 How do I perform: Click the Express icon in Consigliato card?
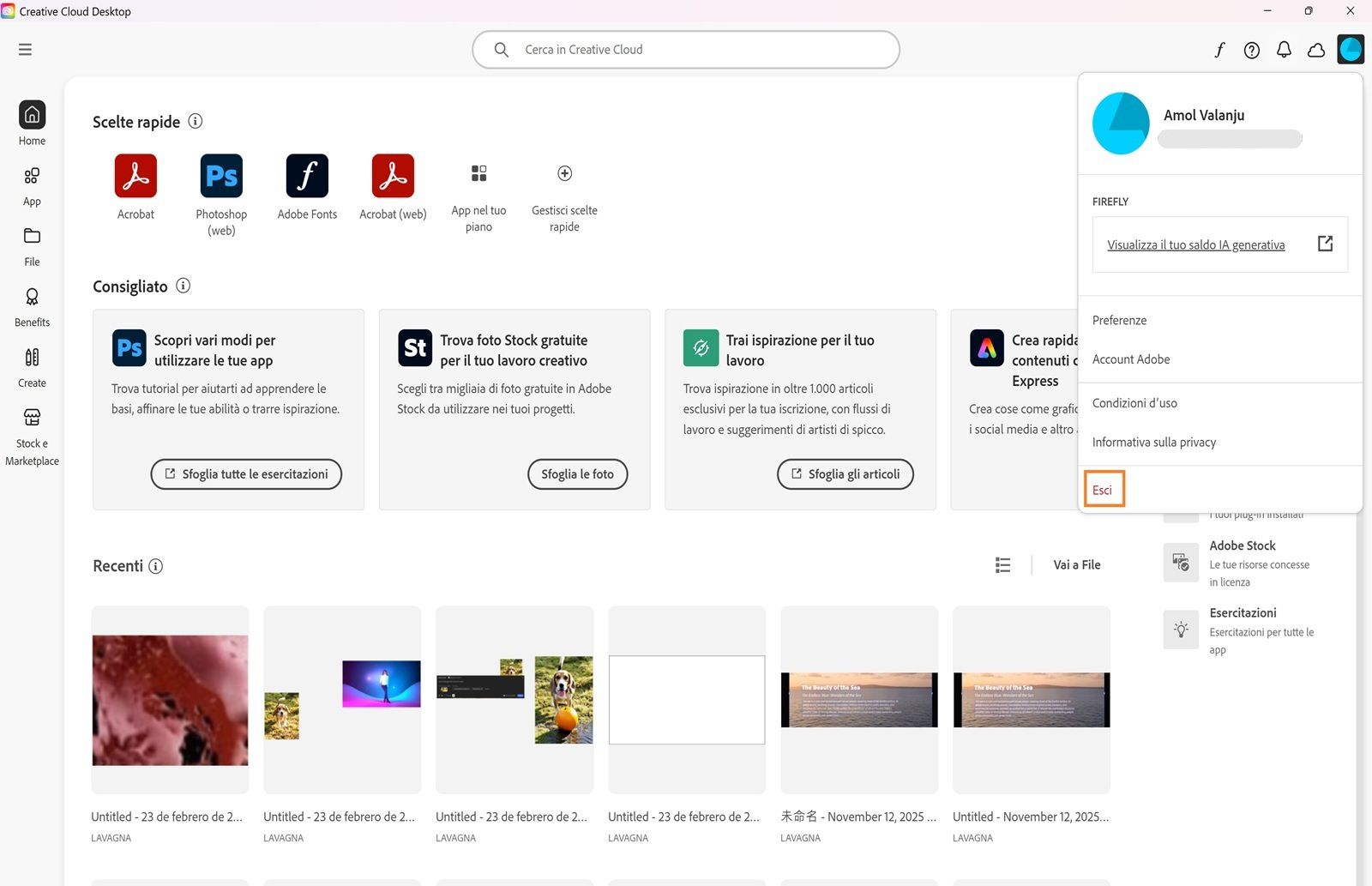tap(986, 347)
